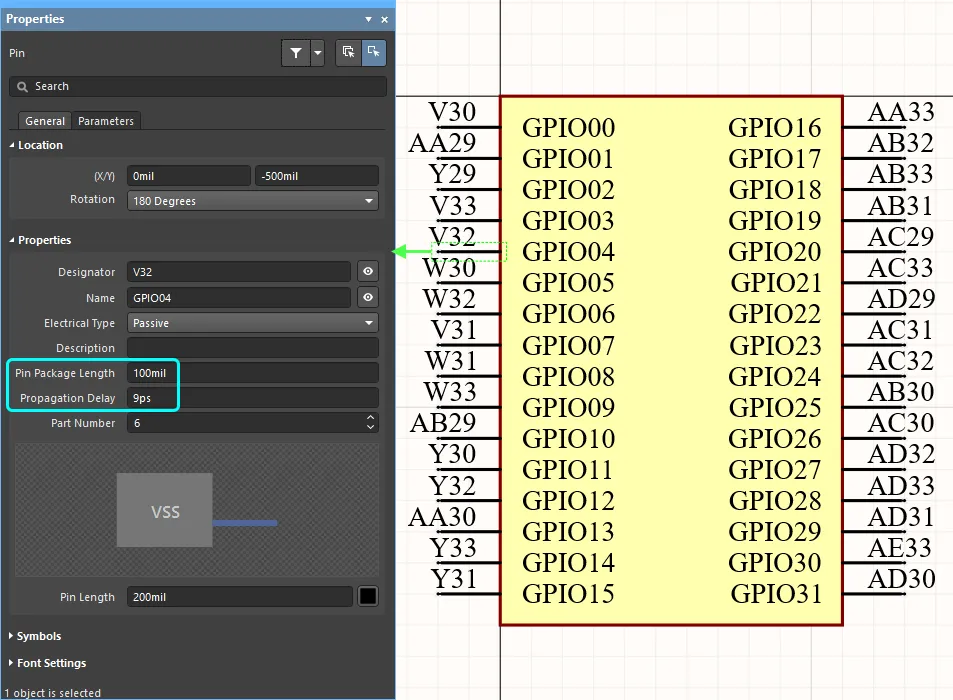The height and width of the screenshot is (700, 953).
Task: Click the GPIO00 pin name
Action: pyautogui.click(x=568, y=128)
